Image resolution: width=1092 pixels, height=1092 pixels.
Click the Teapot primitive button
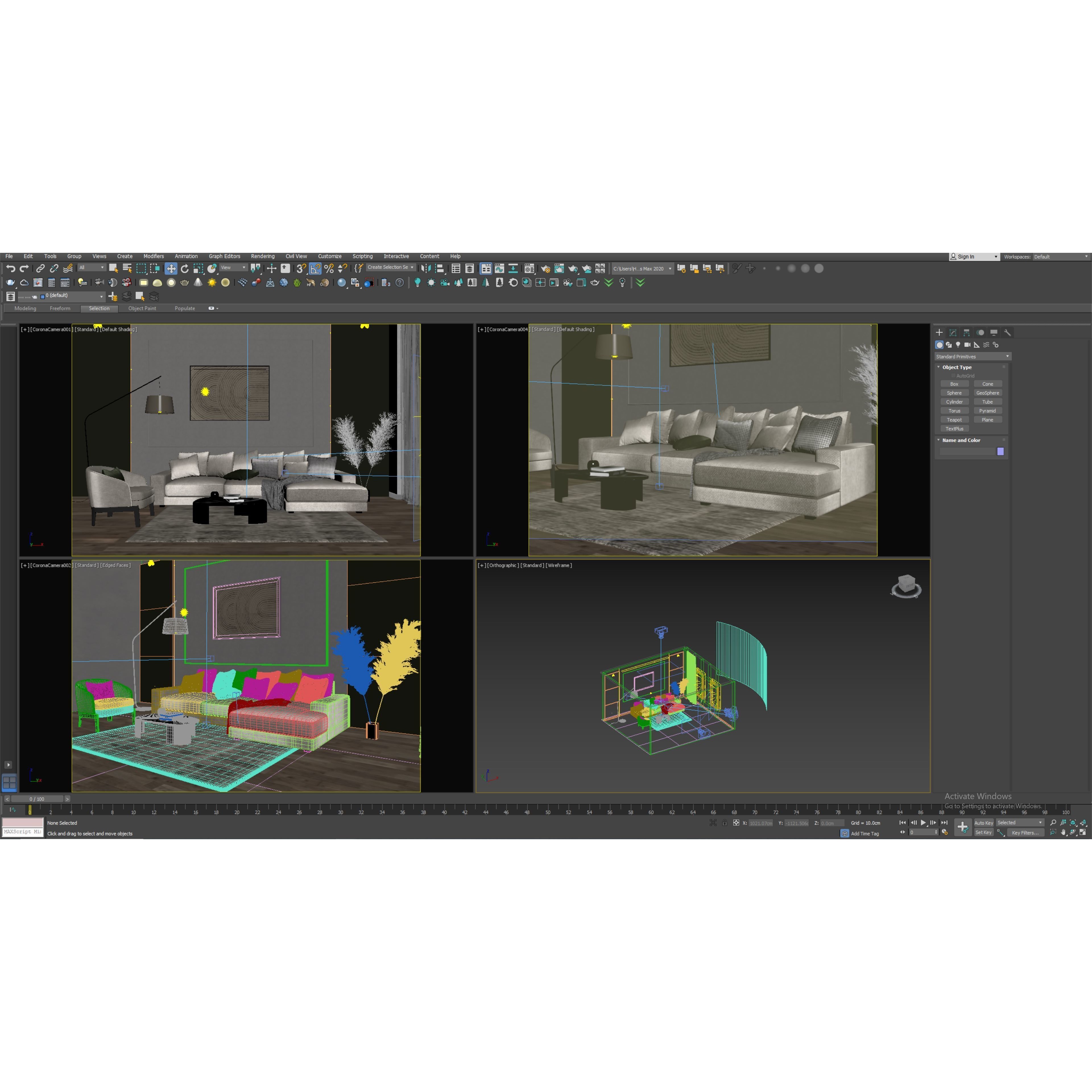(955, 420)
